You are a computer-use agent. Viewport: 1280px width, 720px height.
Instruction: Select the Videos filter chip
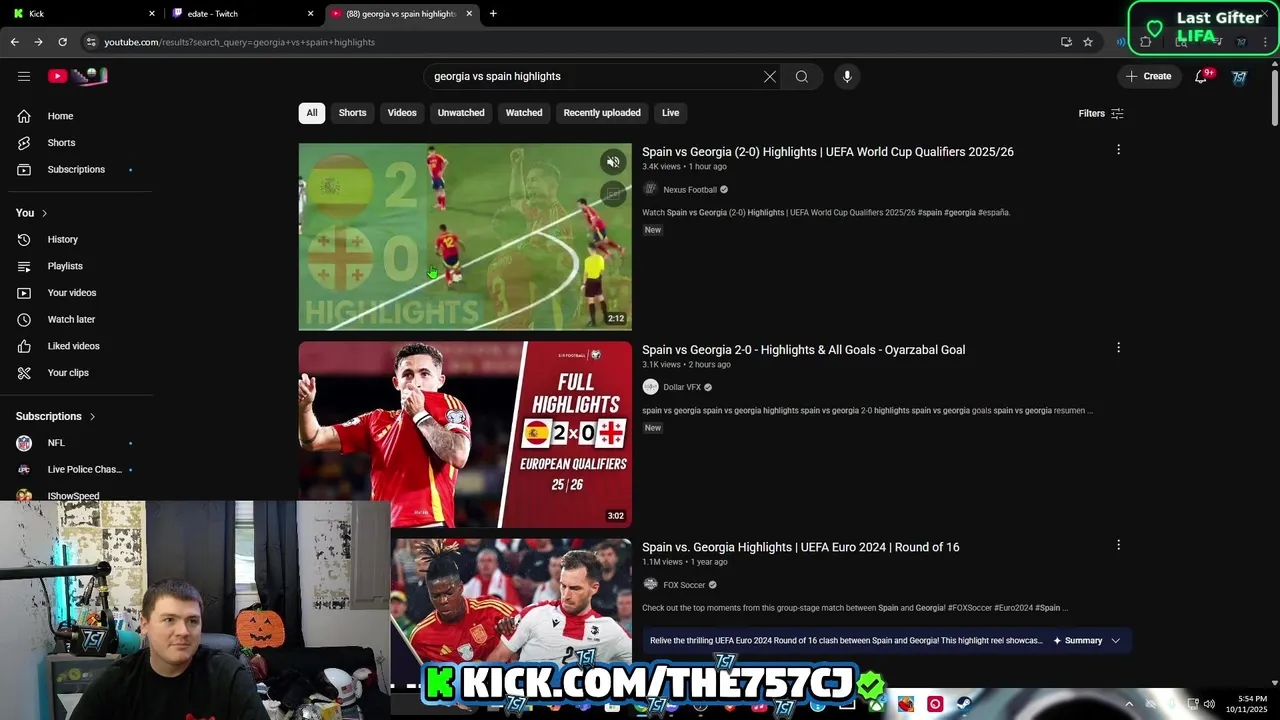(x=402, y=113)
